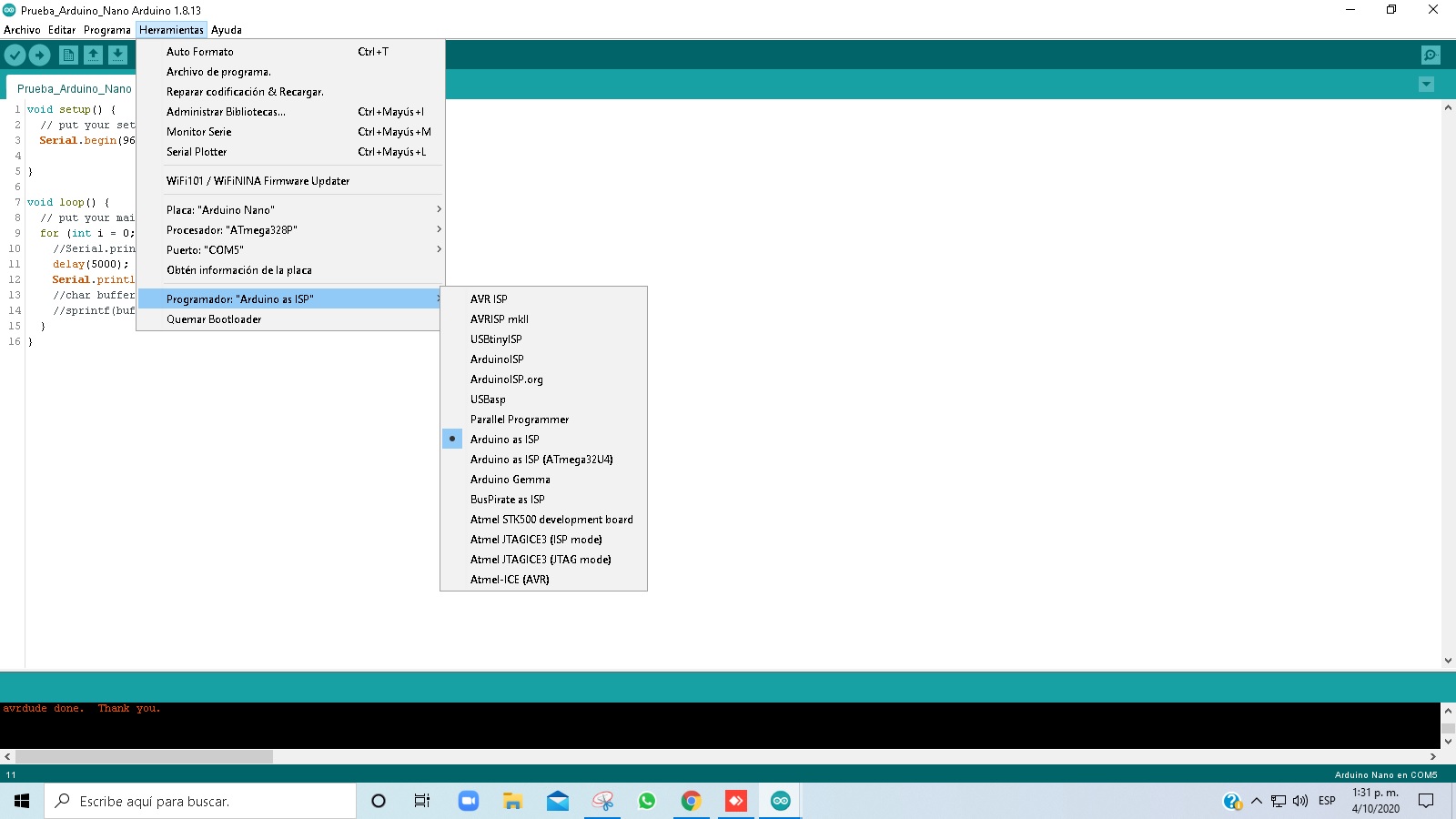Open the Mail app from the taskbar
Viewport: 1456px width, 819px height.
(x=557, y=801)
